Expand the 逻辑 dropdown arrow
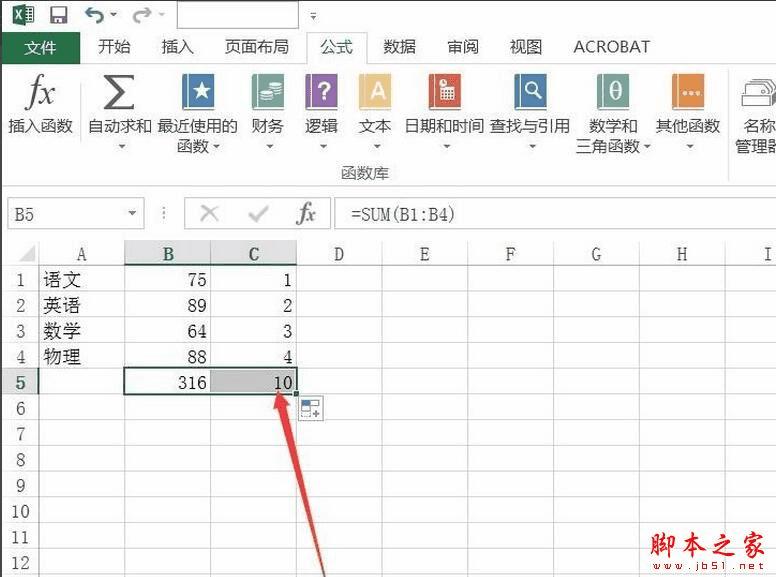776x577 pixels. (x=323, y=146)
